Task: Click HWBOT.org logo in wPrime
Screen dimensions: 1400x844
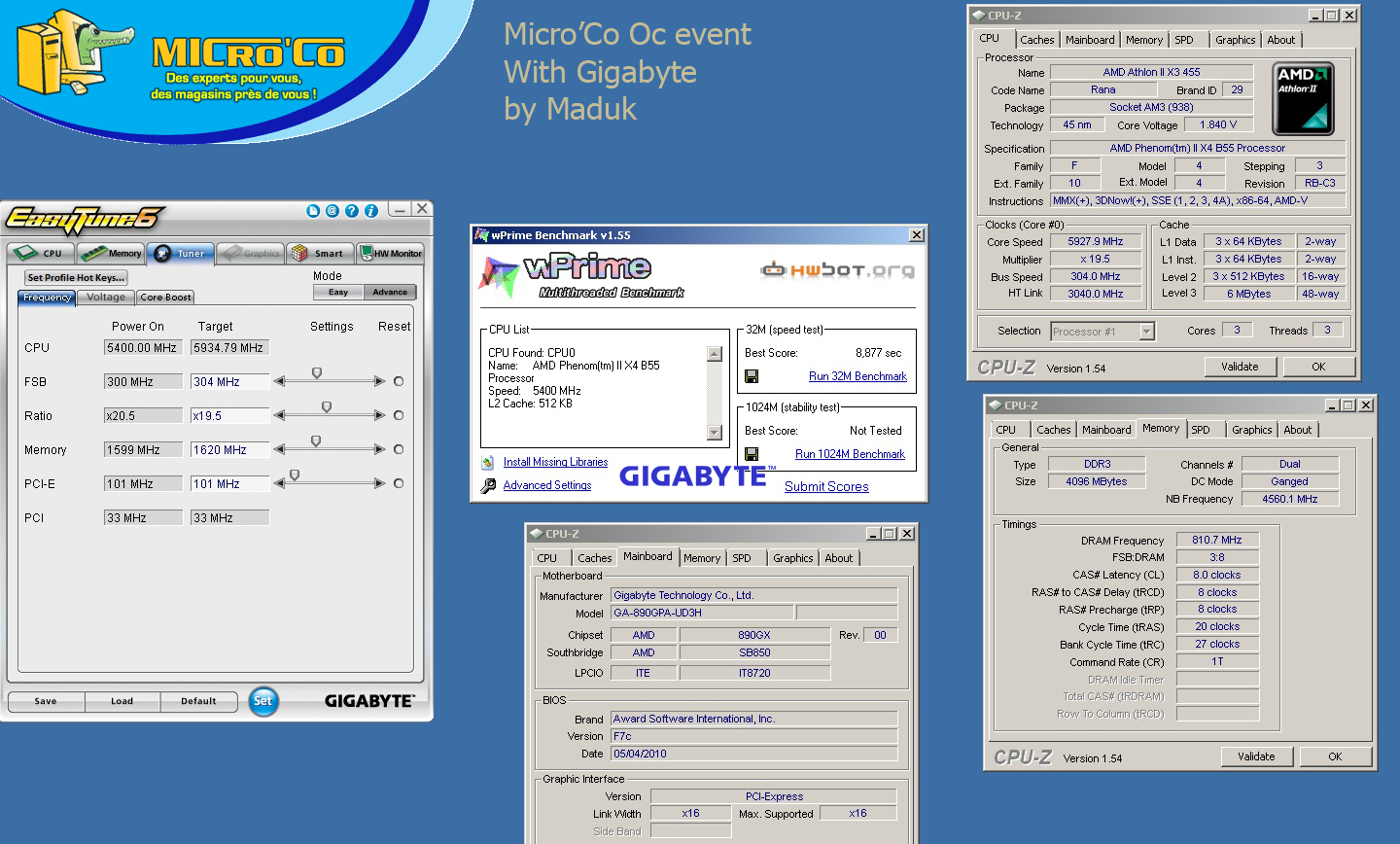Action: tap(837, 270)
